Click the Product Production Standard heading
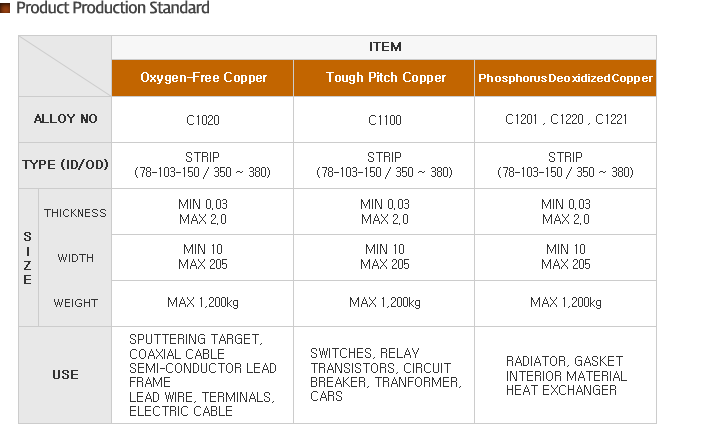The image size is (715, 425). [x=113, y=8]
